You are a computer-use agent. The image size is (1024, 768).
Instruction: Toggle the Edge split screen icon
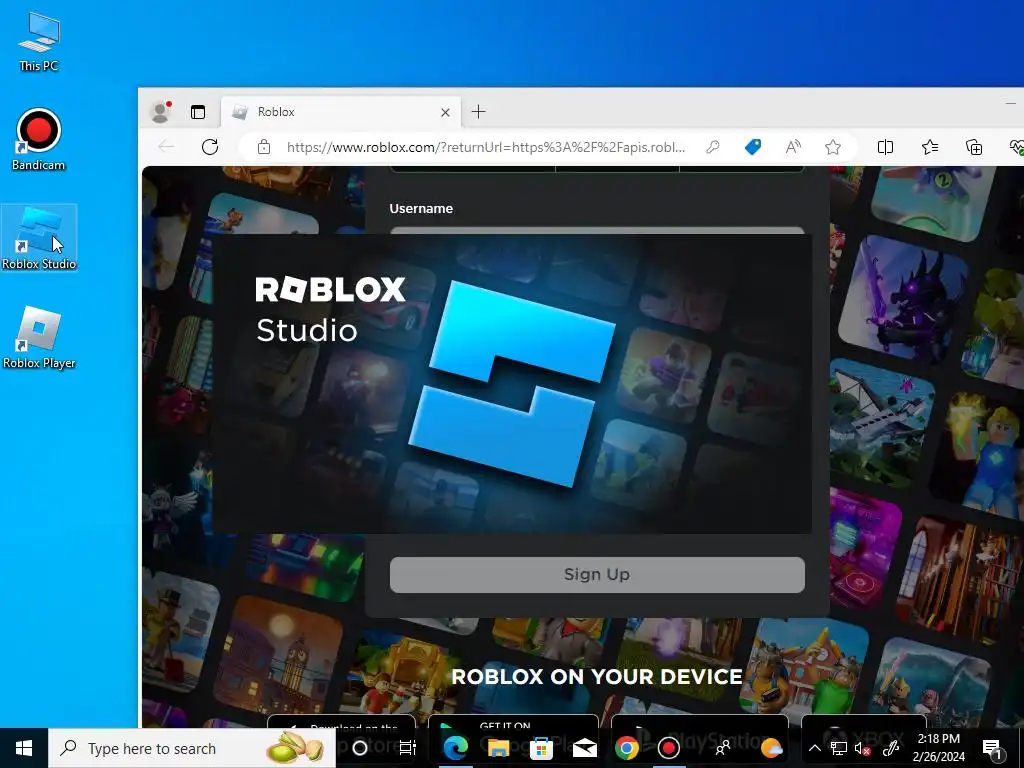886,147
